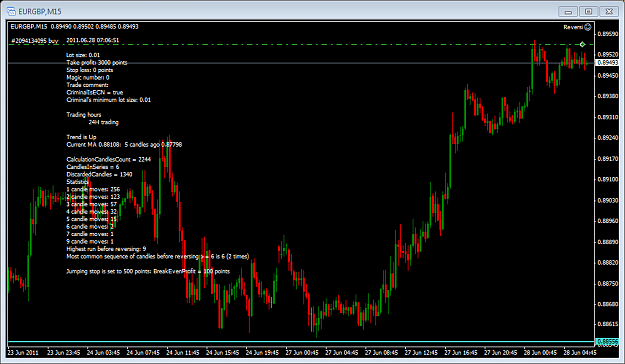Click the 0.89590 price scale label

click(x=608, y=34)
